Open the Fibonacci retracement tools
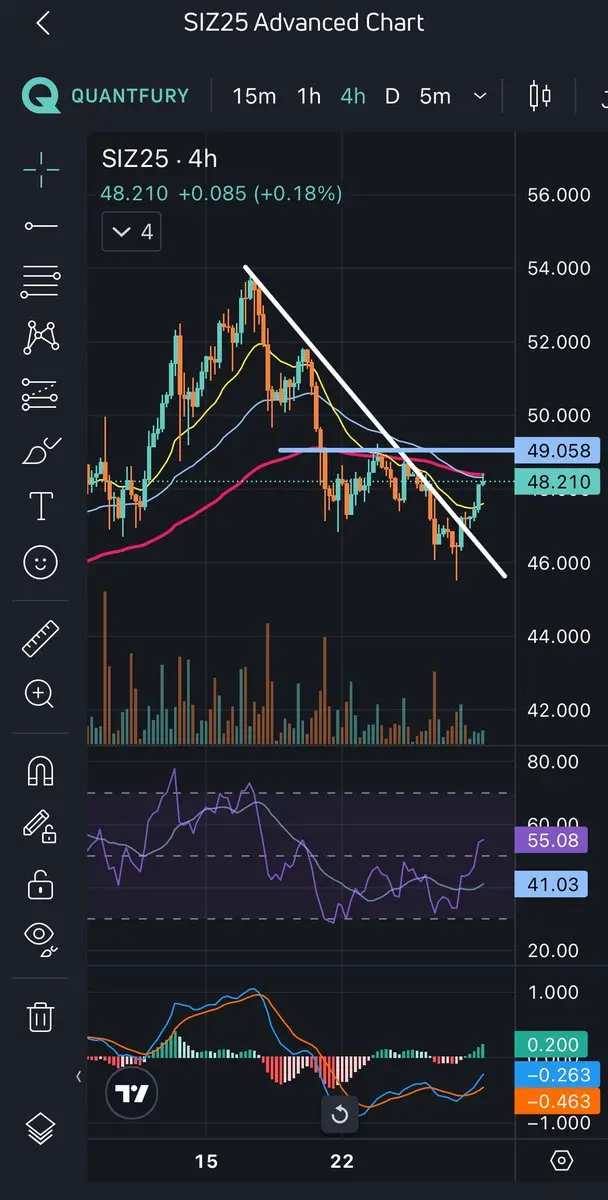 point(41,283)
